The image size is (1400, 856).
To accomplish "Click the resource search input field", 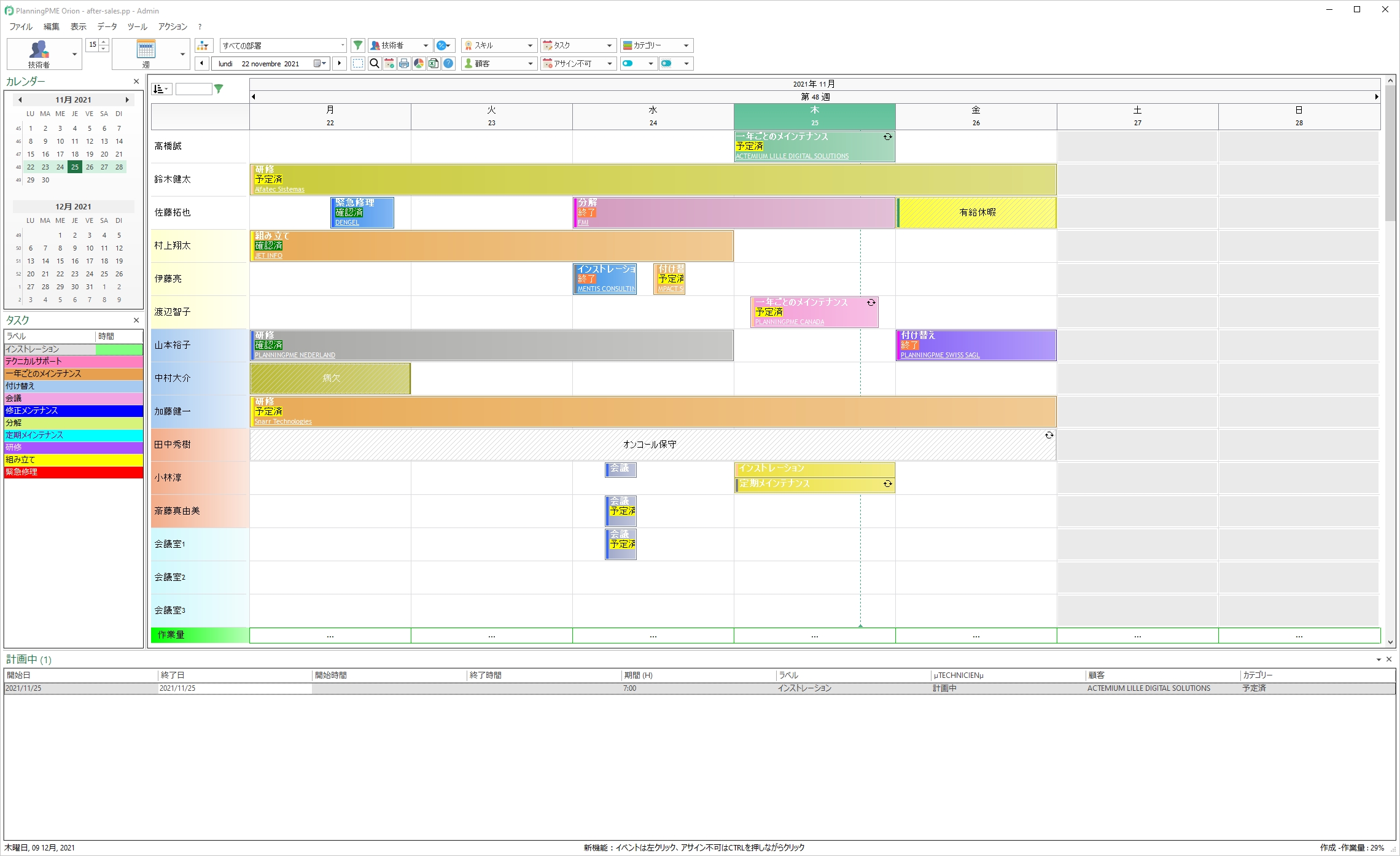I will (x=193, y=89).
